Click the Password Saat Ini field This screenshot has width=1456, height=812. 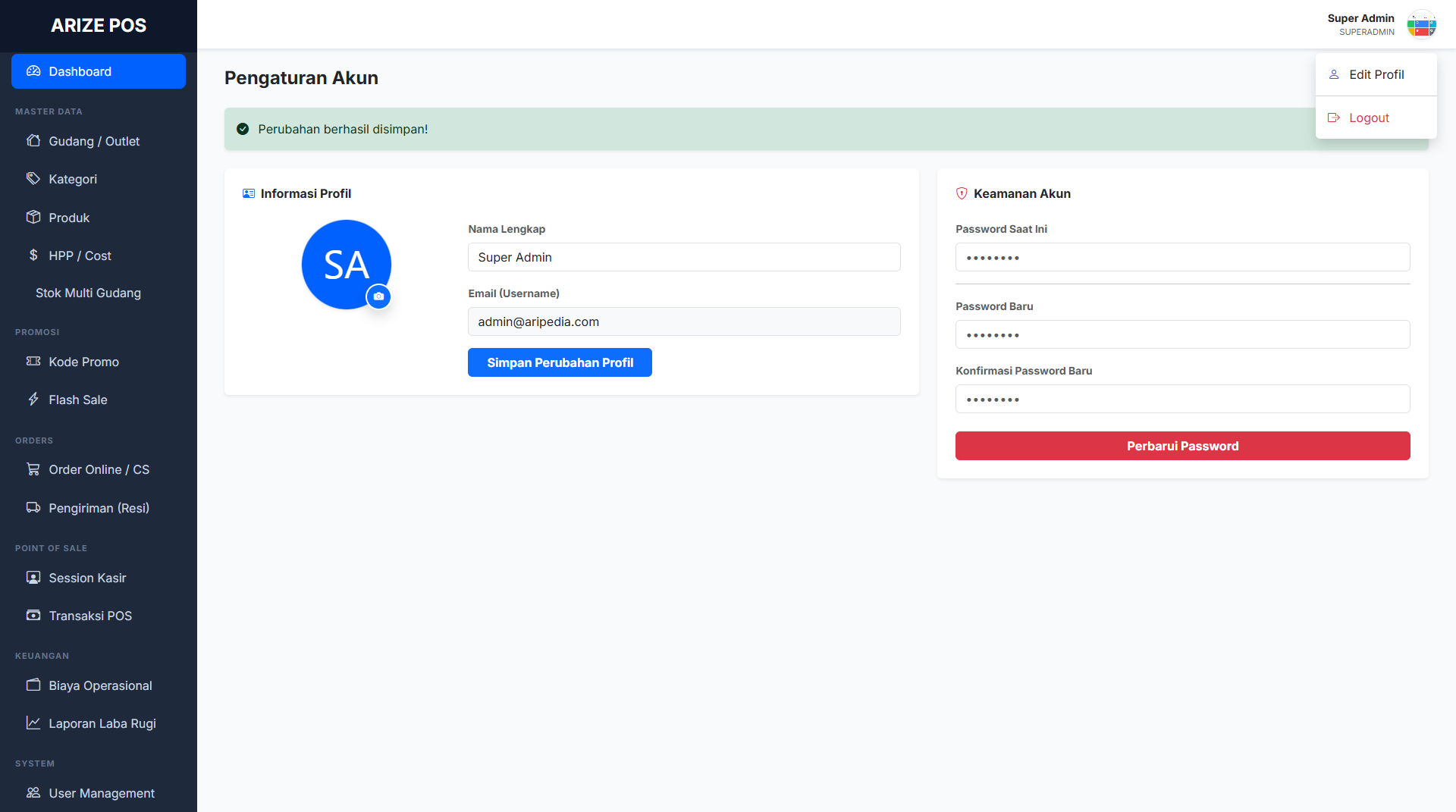point(1181,257)
